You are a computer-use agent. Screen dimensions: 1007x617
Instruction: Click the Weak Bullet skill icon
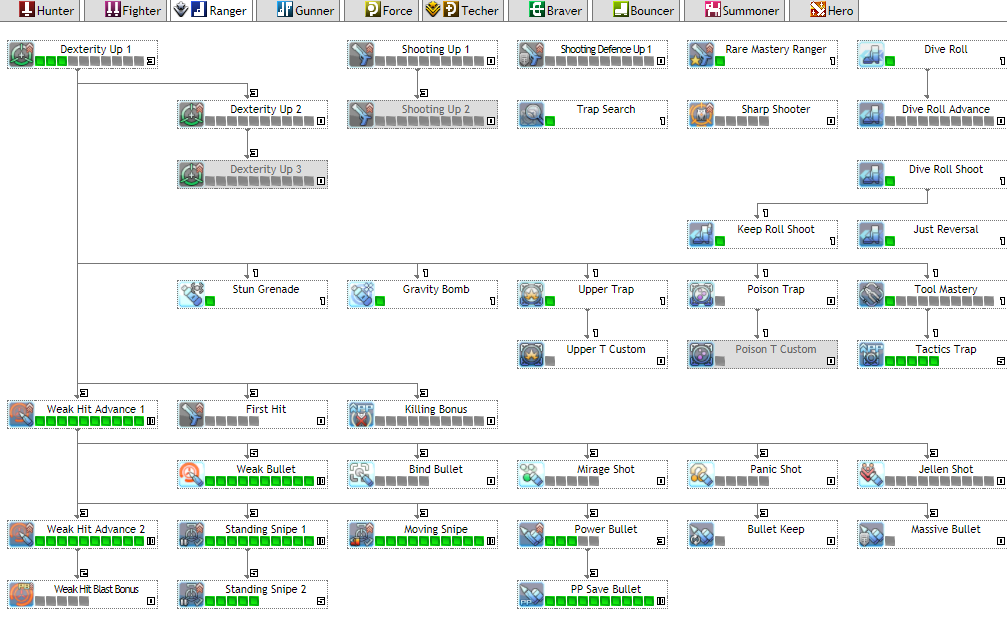pyautogui.click(x=192, y=474)
